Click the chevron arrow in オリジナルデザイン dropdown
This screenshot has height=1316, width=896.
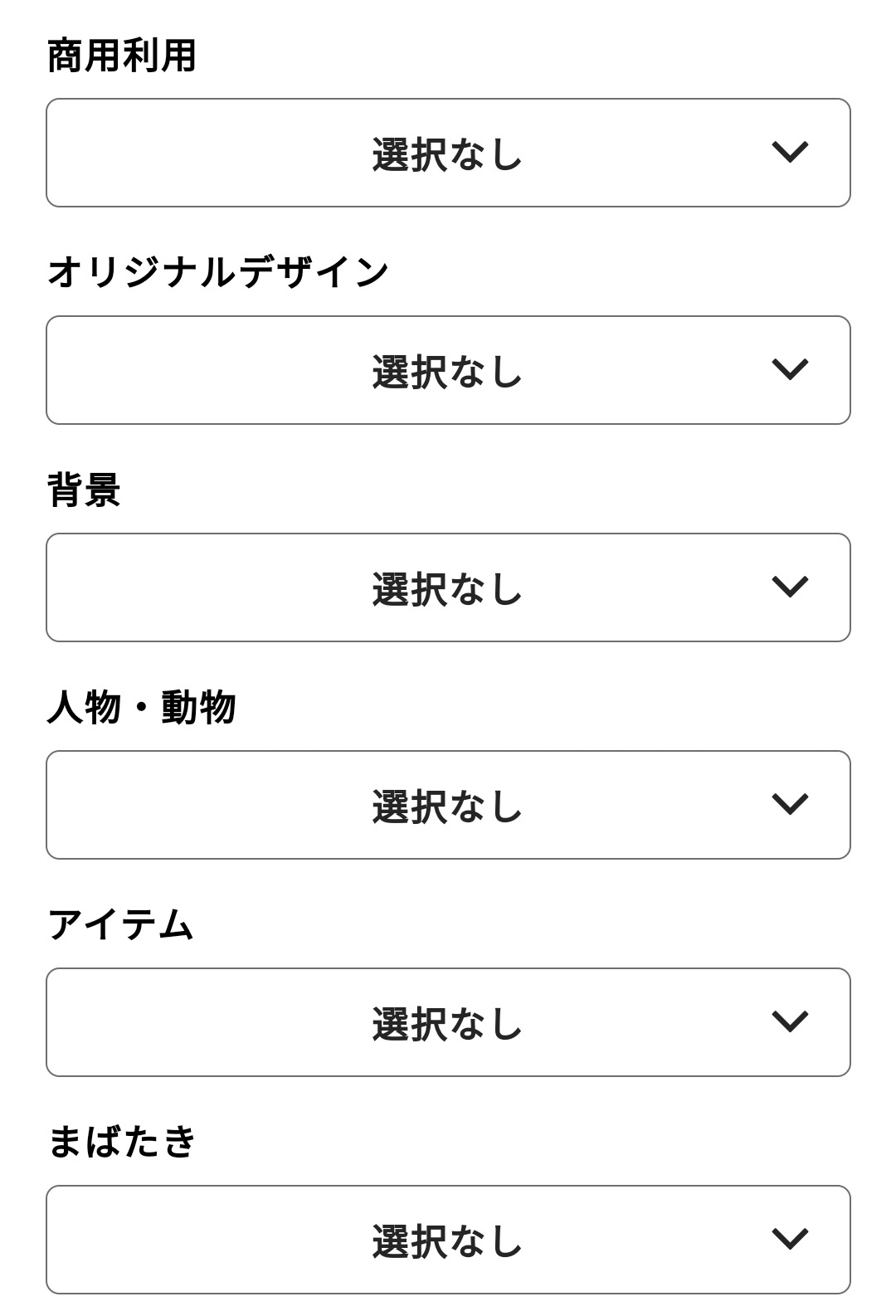coord(789,369)
